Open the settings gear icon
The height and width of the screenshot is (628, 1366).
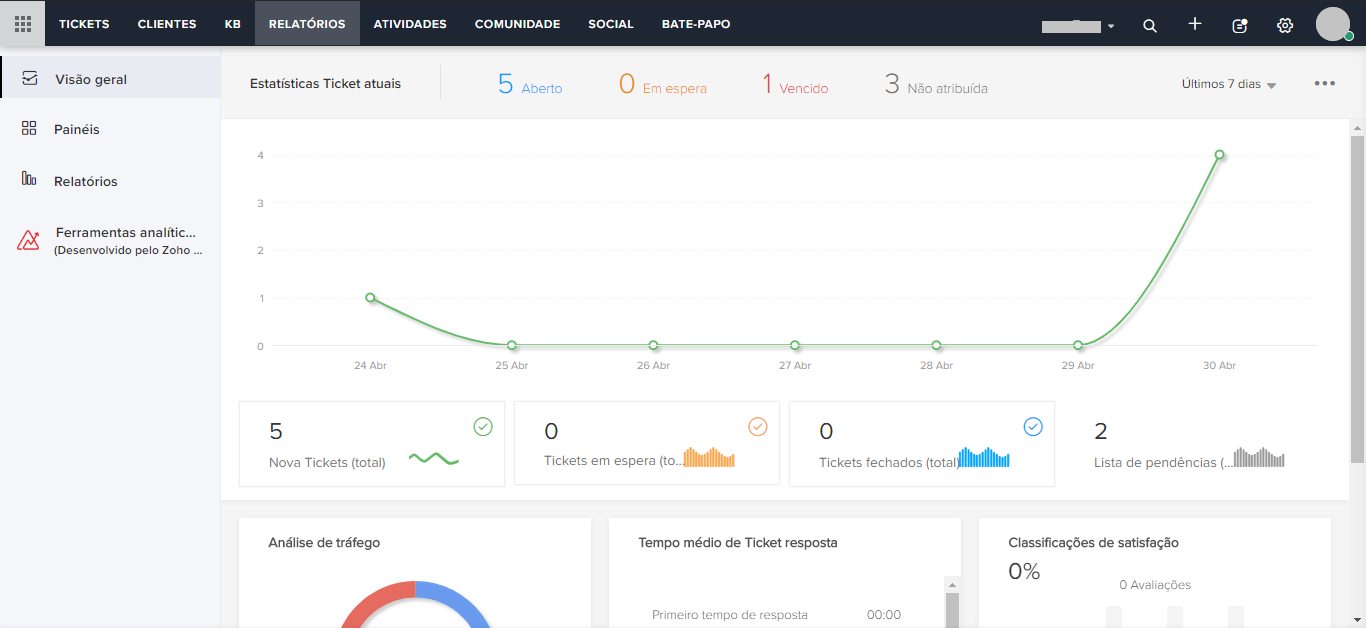click(1285, 25)
